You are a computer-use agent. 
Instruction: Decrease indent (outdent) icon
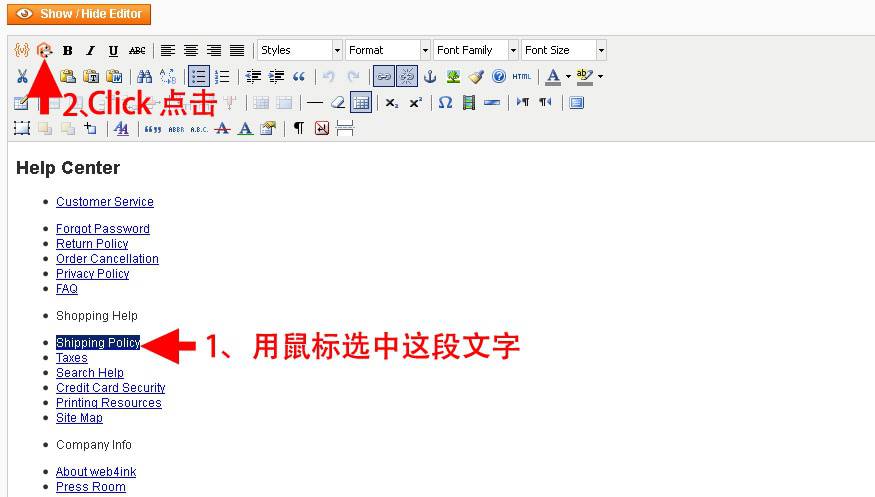click(x=253, y=76)
